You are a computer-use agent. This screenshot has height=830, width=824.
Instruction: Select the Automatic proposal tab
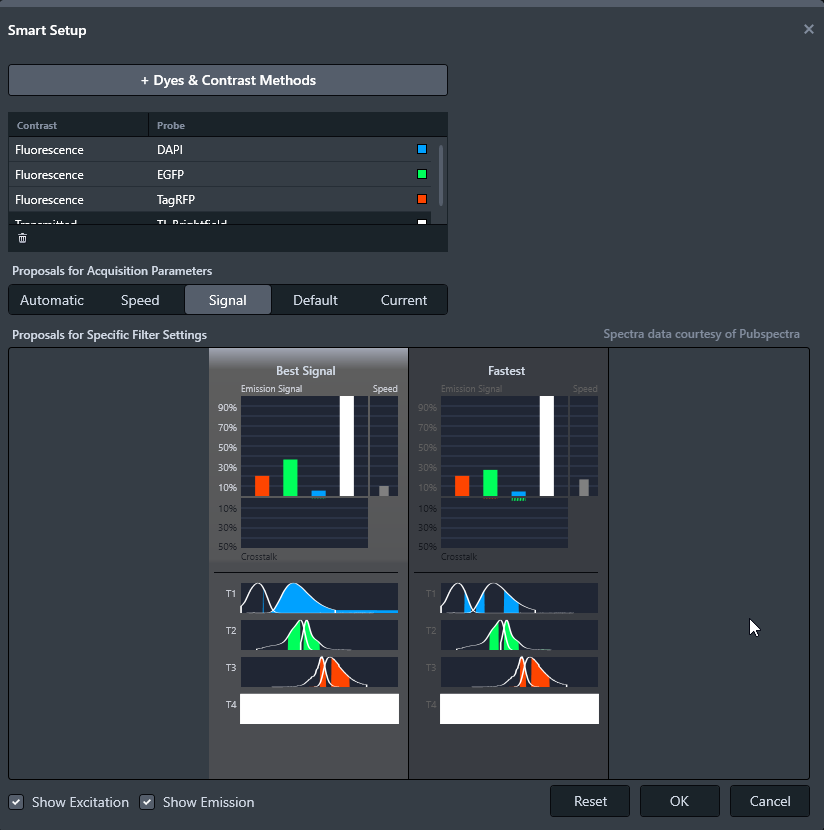[52, 300]
